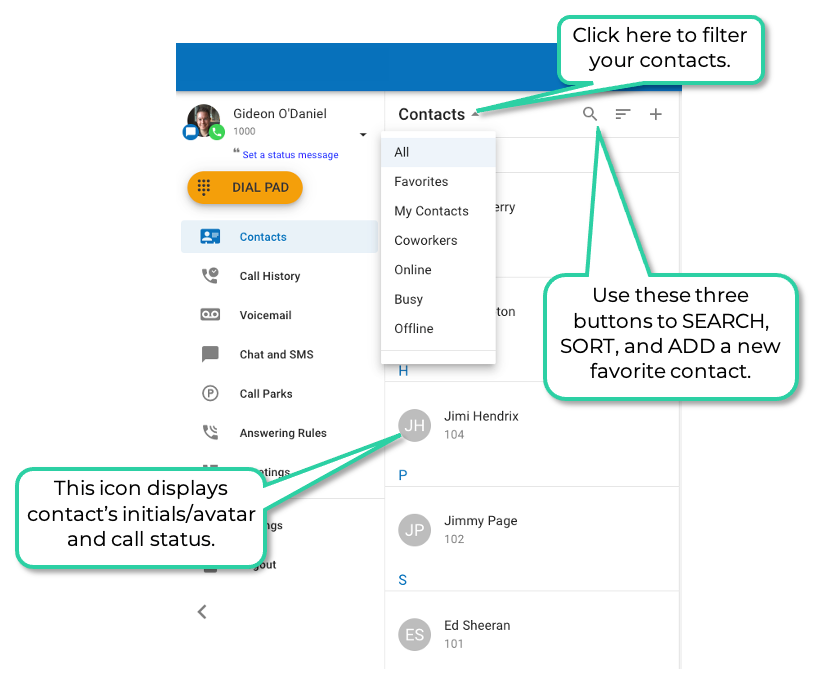The height and width of the screenshot is (680, 817).
Task: Click the dial pad grid icon
Action: click(204, 187)
